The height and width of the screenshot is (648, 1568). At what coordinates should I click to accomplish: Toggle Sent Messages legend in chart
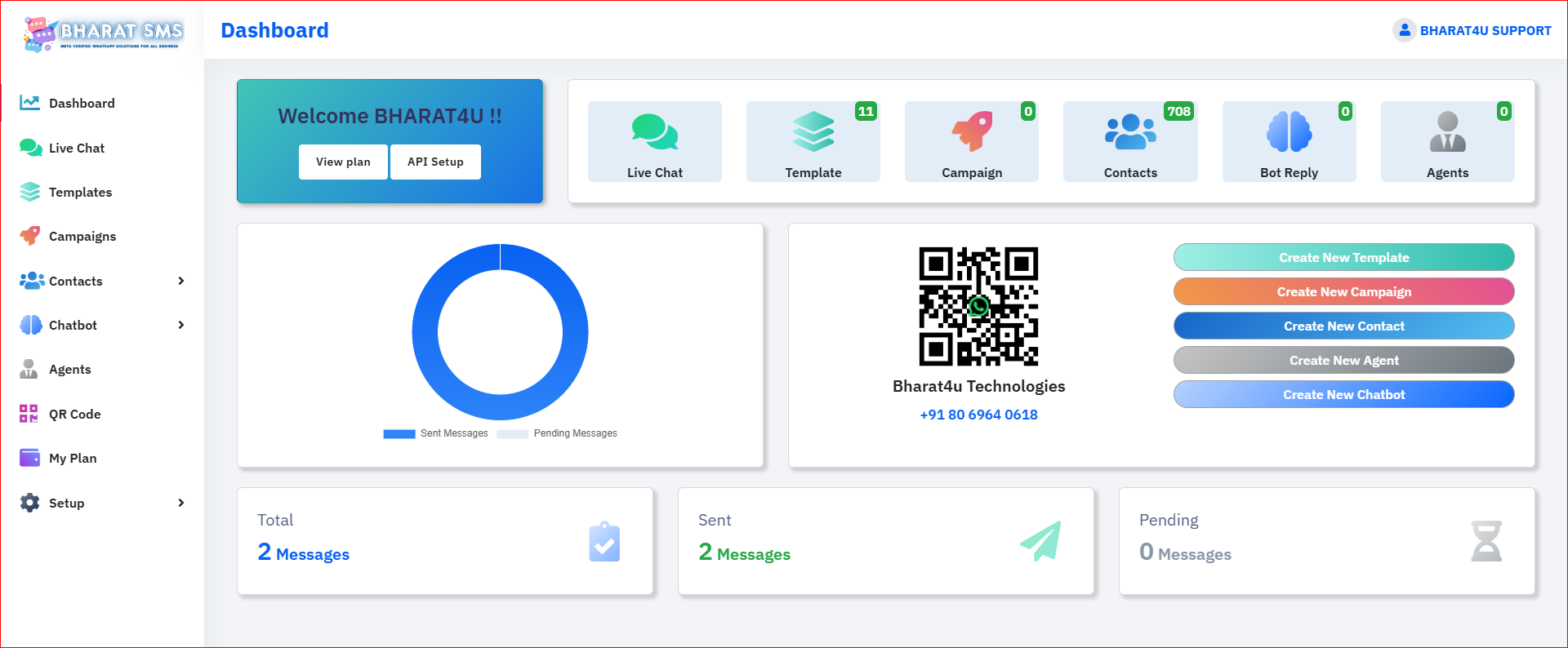pyautogui.click(x=436, y=433)
